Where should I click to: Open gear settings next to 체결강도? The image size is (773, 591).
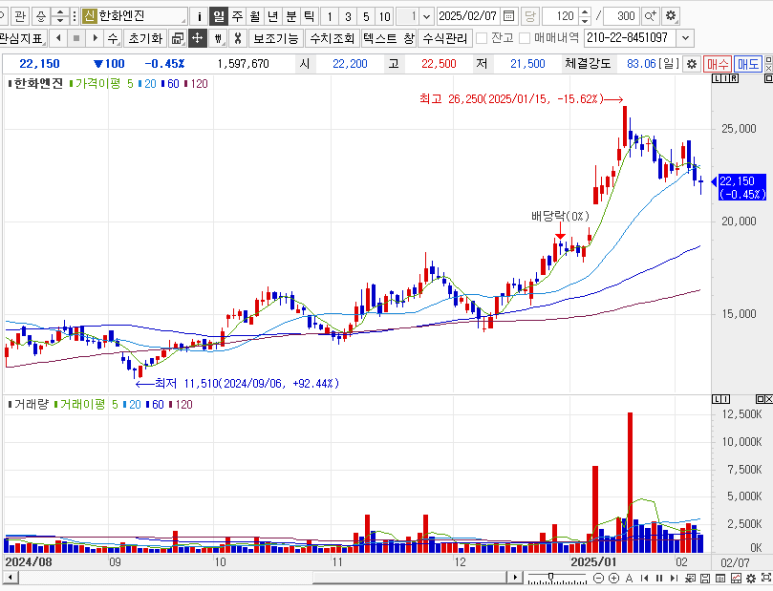click(x=691, y=63)
